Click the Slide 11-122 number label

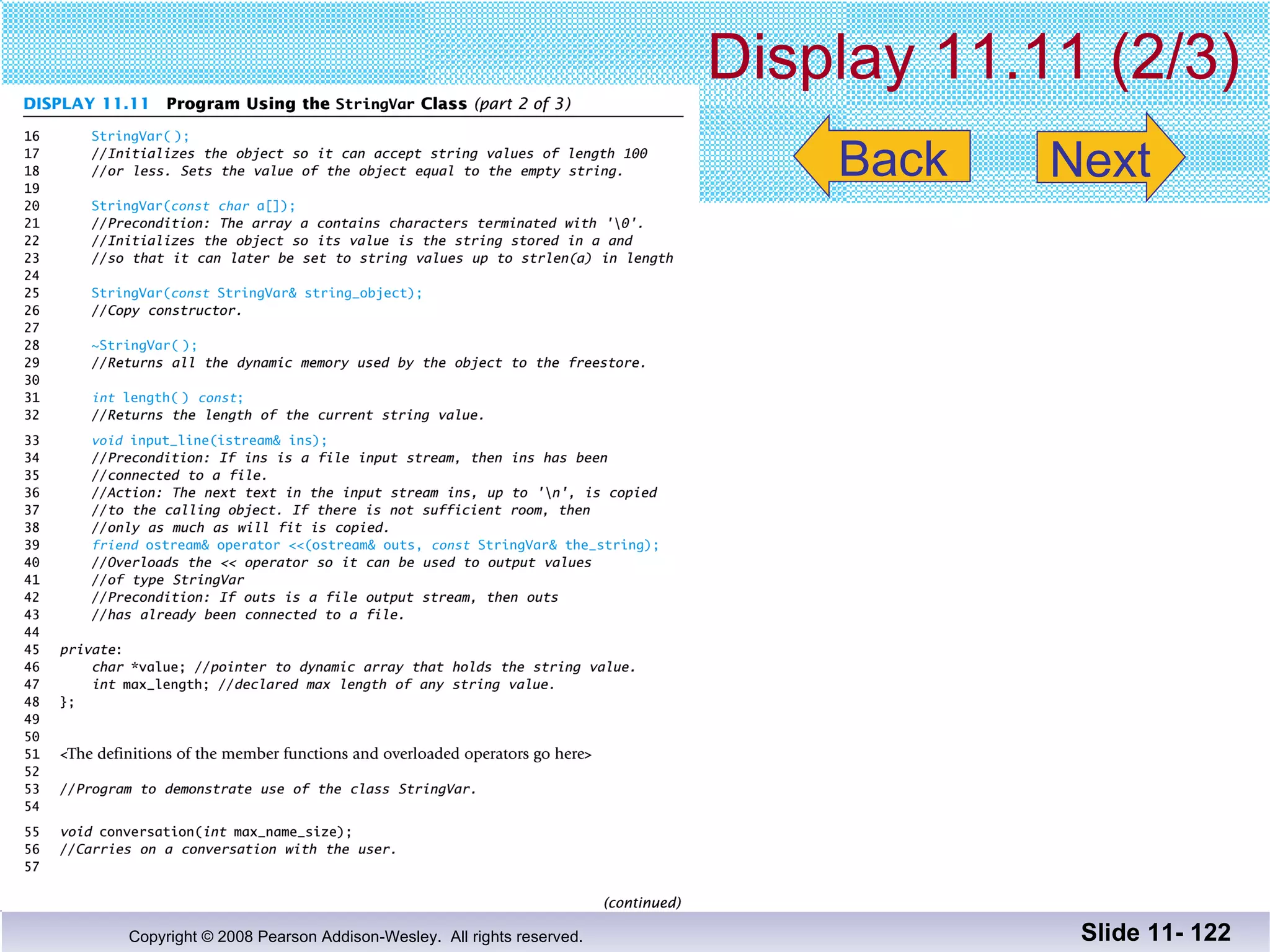point(1155,932)
